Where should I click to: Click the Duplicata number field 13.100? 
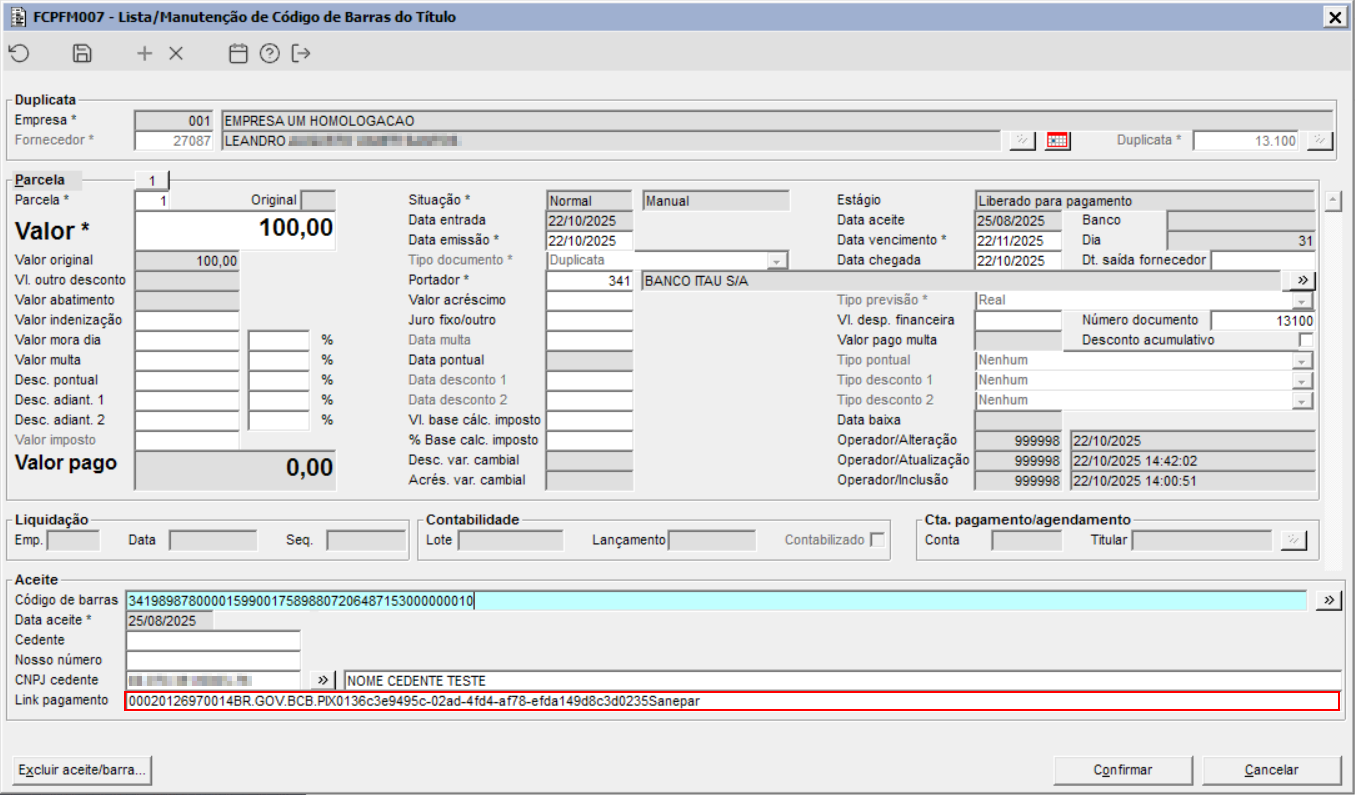1246,141
